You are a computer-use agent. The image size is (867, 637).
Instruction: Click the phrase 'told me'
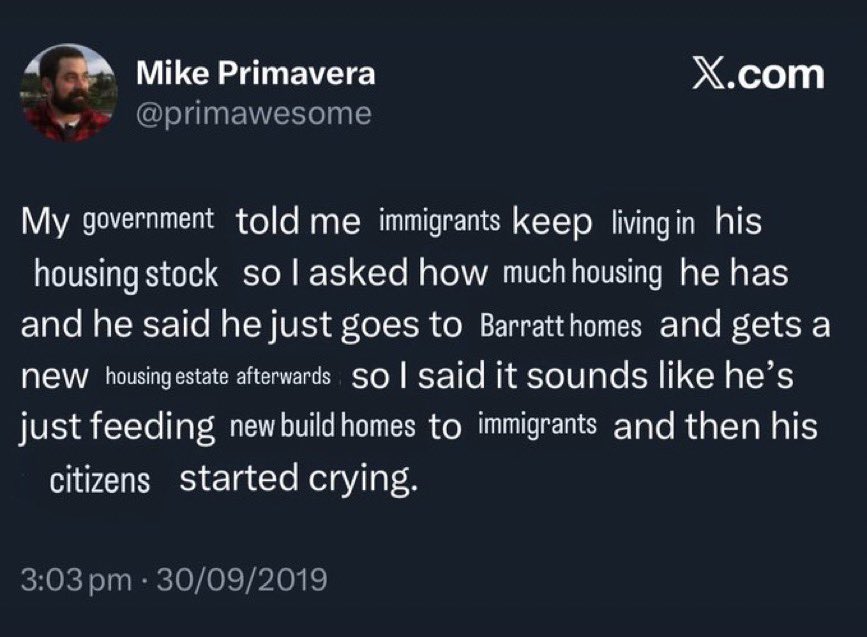[x=298, y=221]
